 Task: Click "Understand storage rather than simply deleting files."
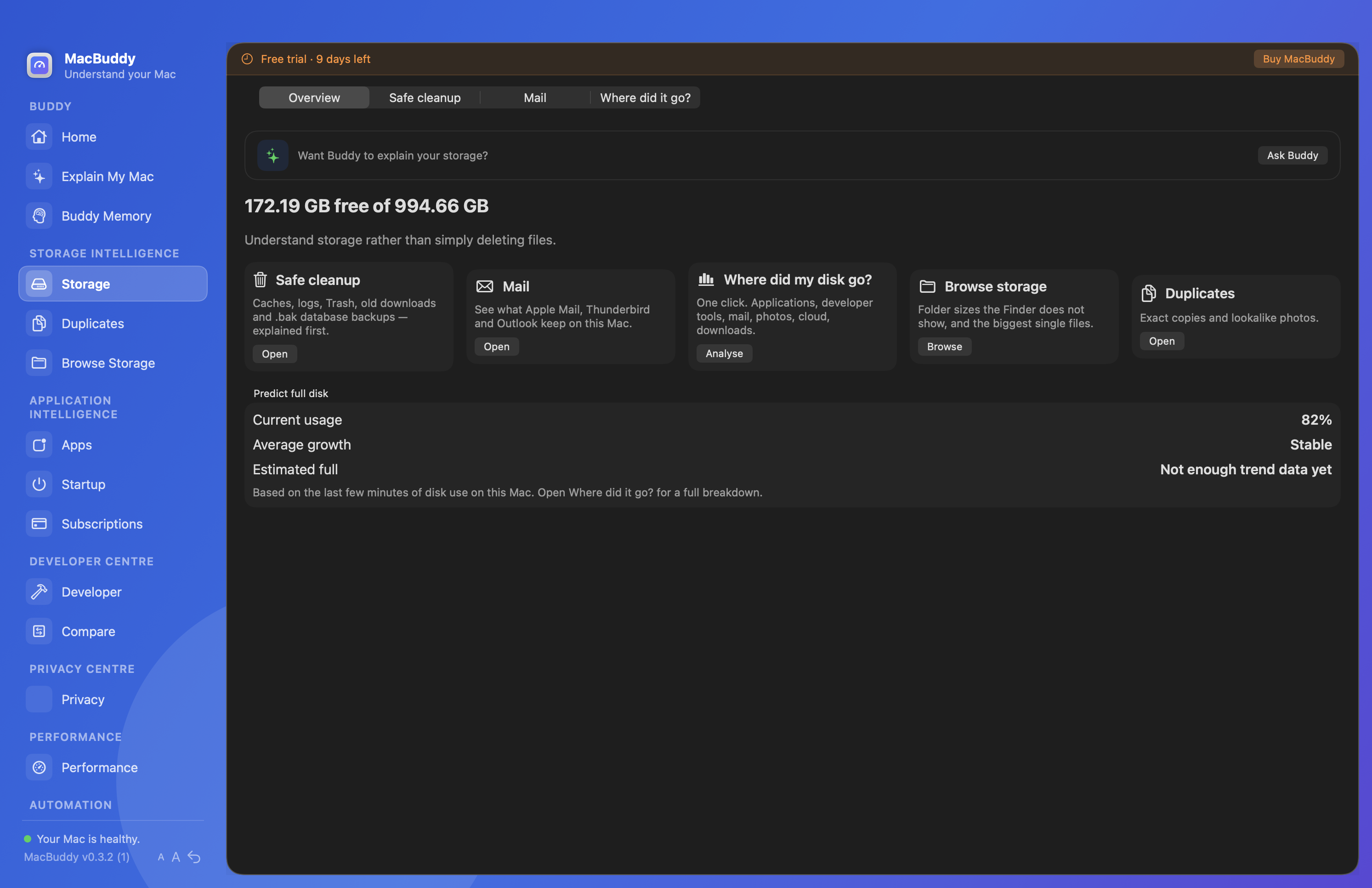pos(400,240)
